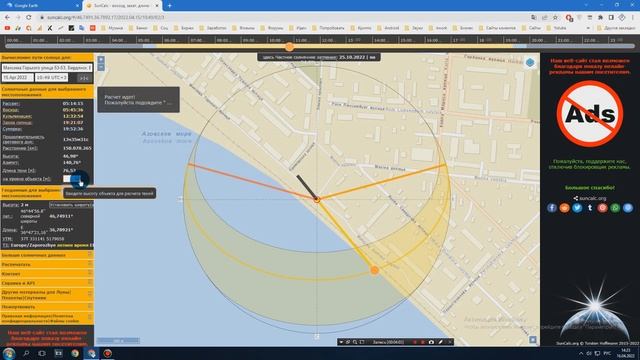This screenshot has width=640, height=360.
Task: Share on Tumblr icon
Action: 590,208
